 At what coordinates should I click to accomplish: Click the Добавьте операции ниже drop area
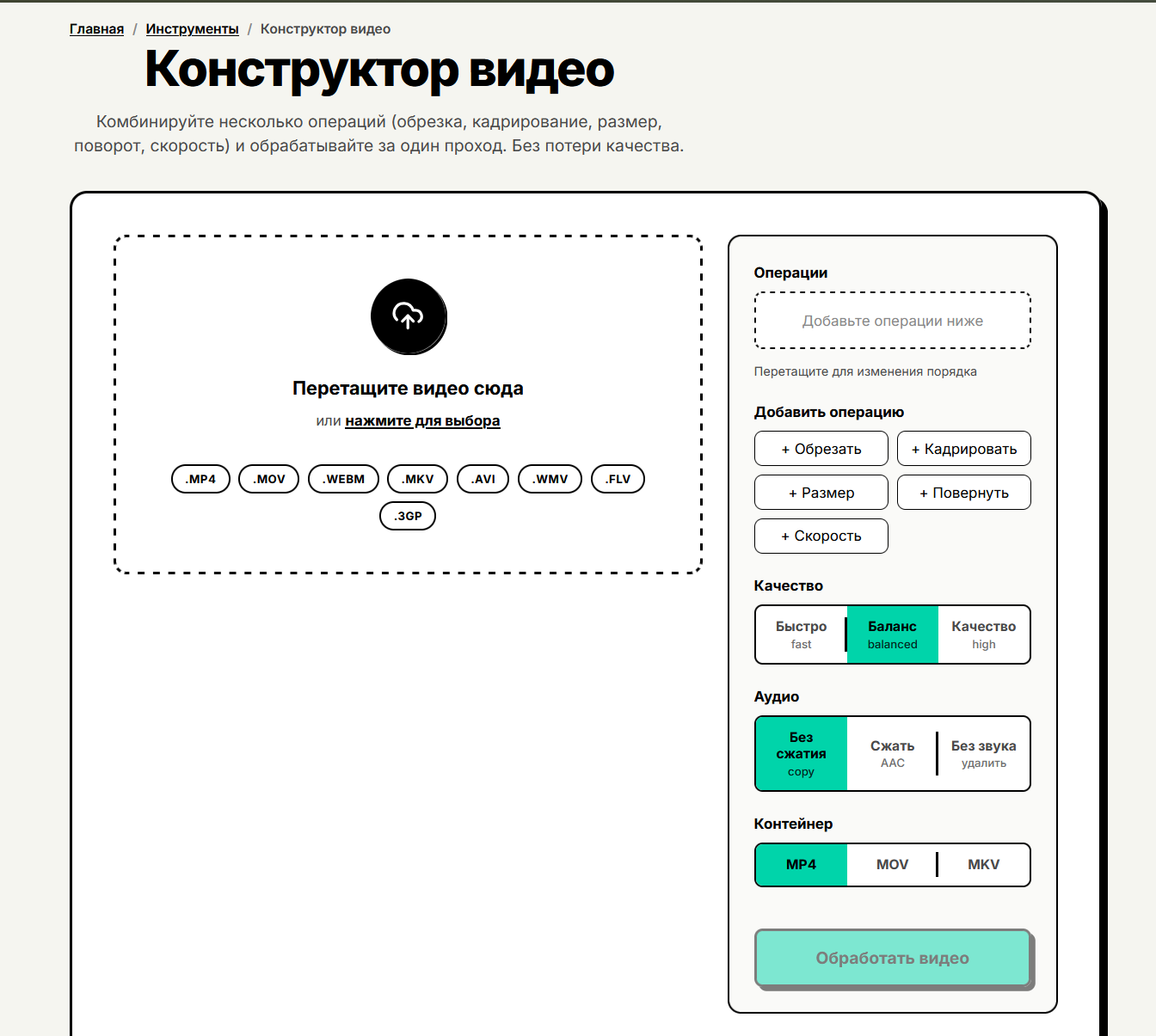[x=892, y=321]
